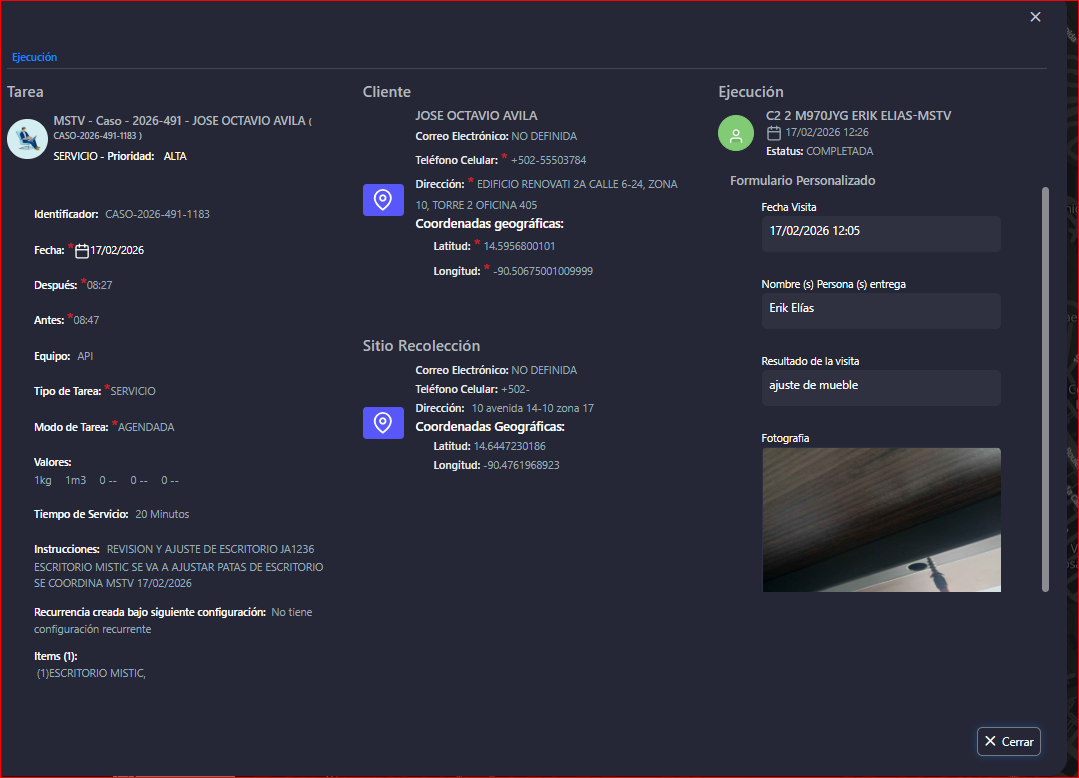
Task: Click the identifier value CASO-2026-491-1183
Action: click(157, 214)
